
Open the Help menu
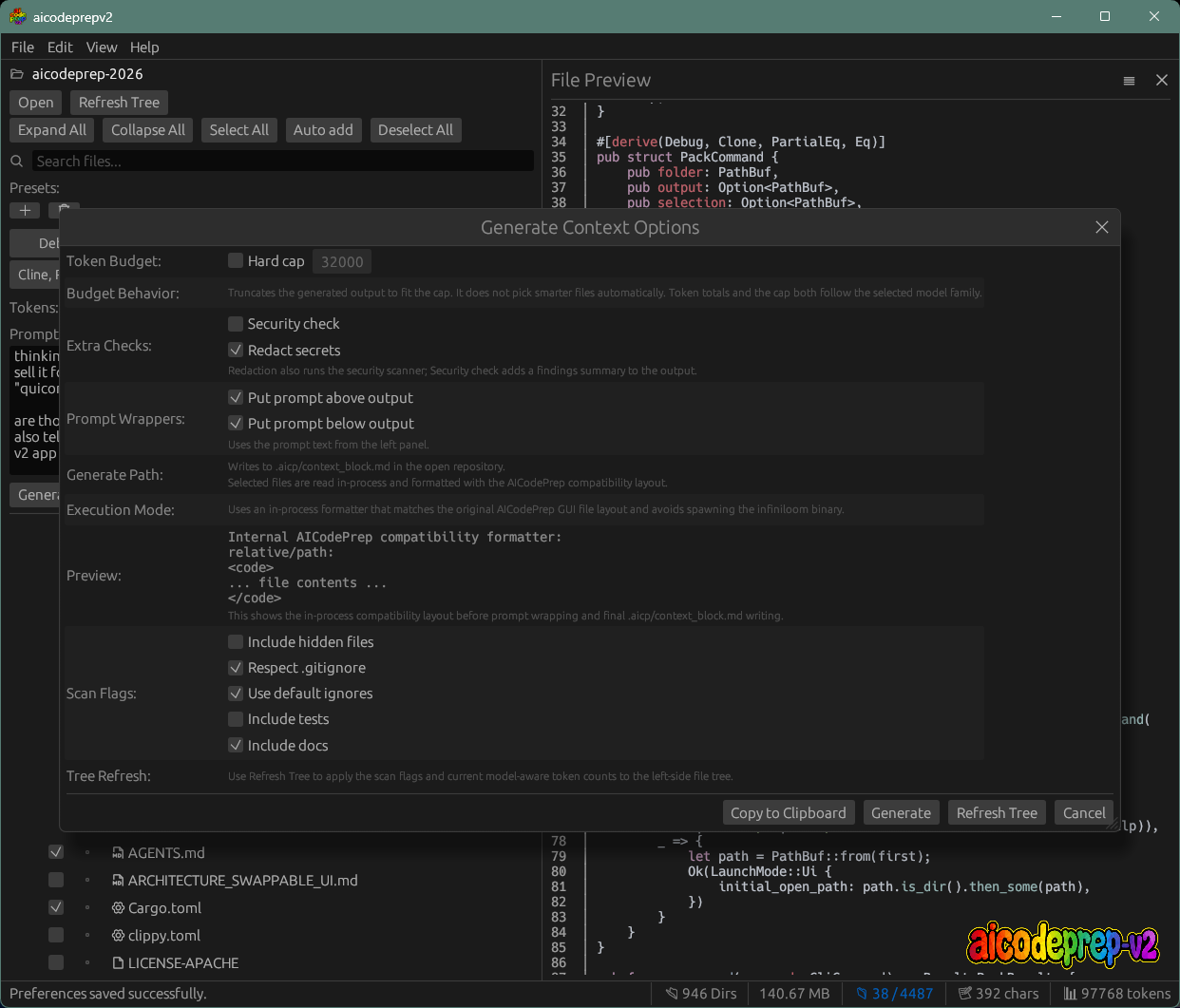144,48
